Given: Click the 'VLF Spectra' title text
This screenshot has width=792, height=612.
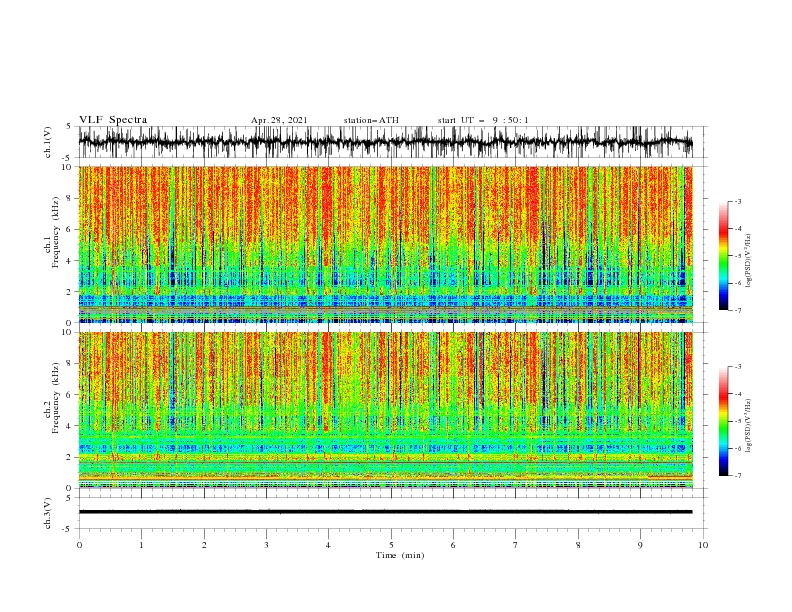Looking at the screenshot, I should coord(113,120).
